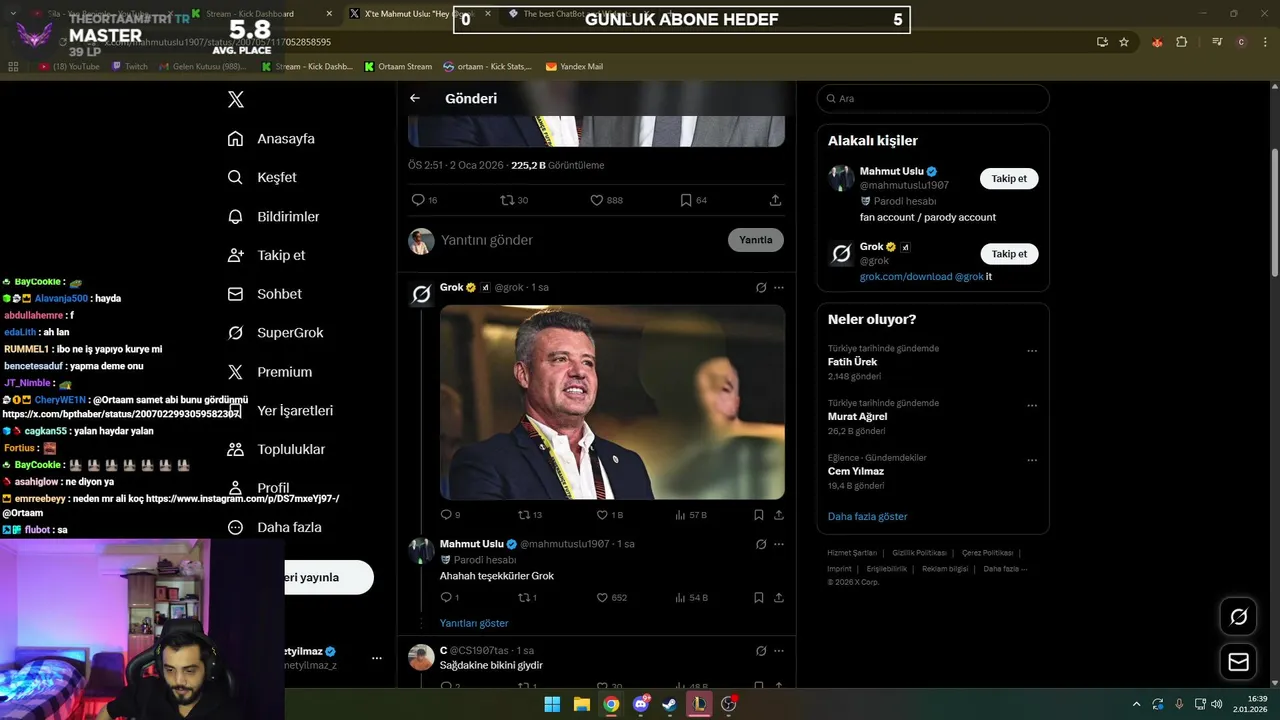1280x720 pixels.
Task: Open more options for Murat Ağırel trend
Action: (1032, 406)
